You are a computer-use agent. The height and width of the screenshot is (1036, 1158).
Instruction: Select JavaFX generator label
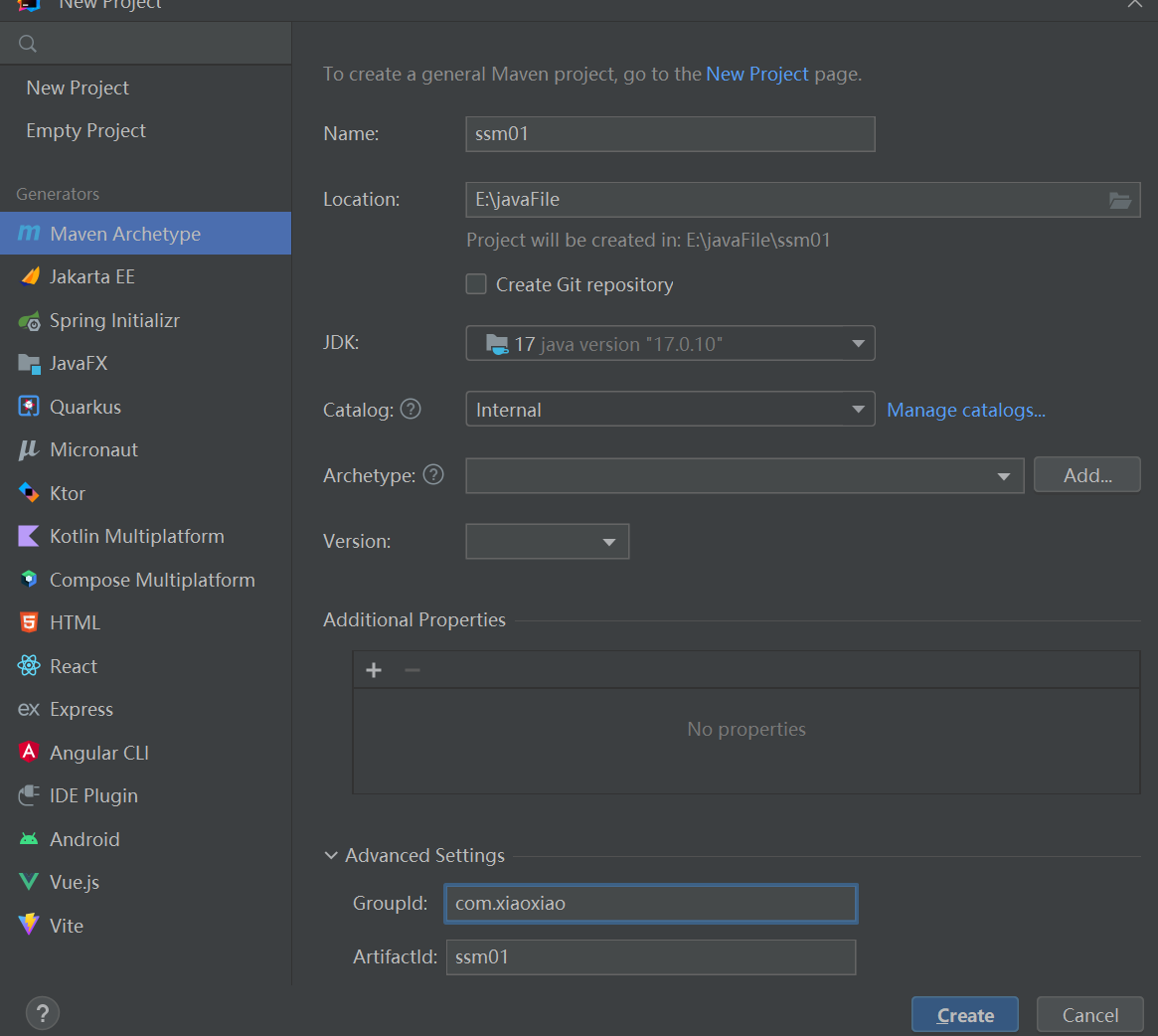click(x=79, y=364)
